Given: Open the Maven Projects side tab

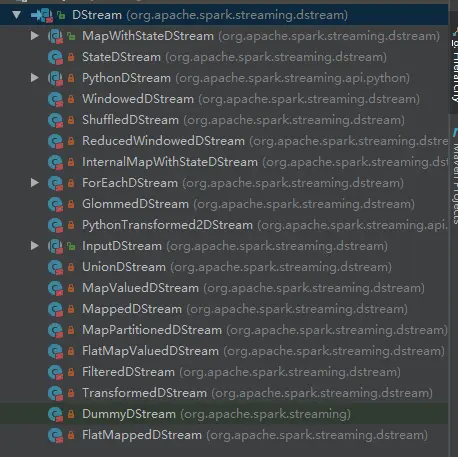Looking at the screenshot, I should [455, 177].
